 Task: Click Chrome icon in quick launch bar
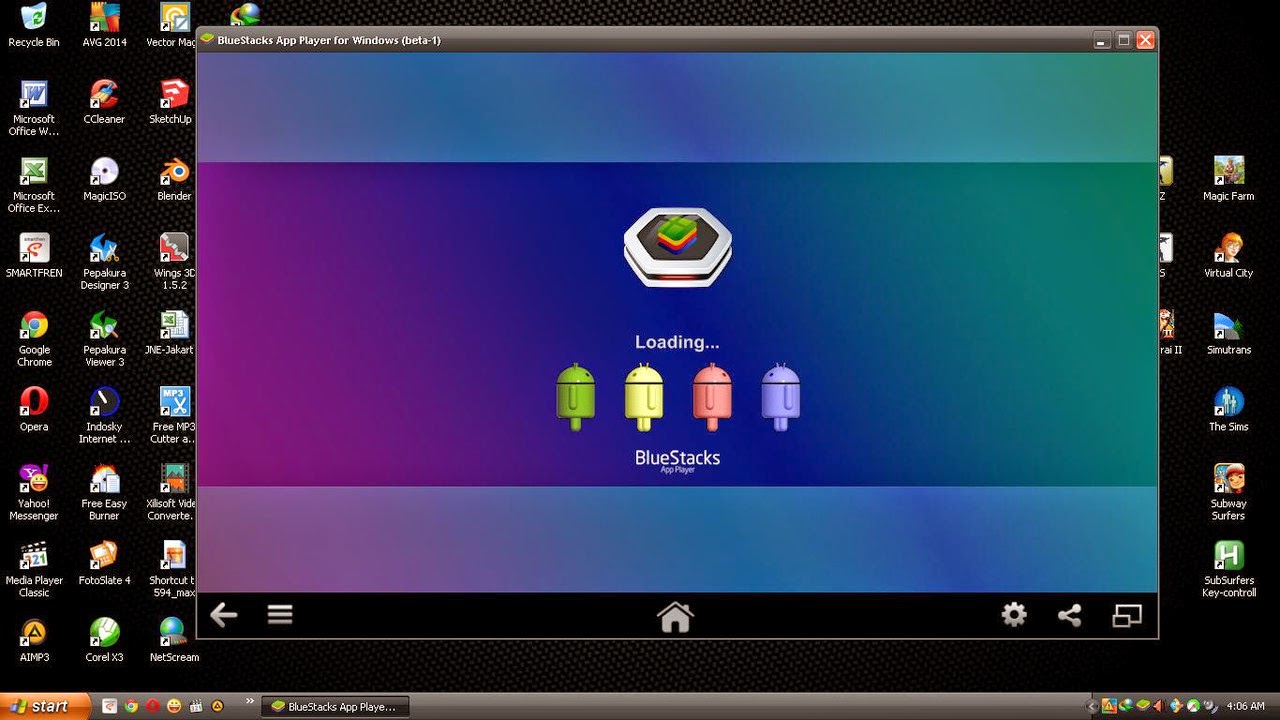coord(131,706)
